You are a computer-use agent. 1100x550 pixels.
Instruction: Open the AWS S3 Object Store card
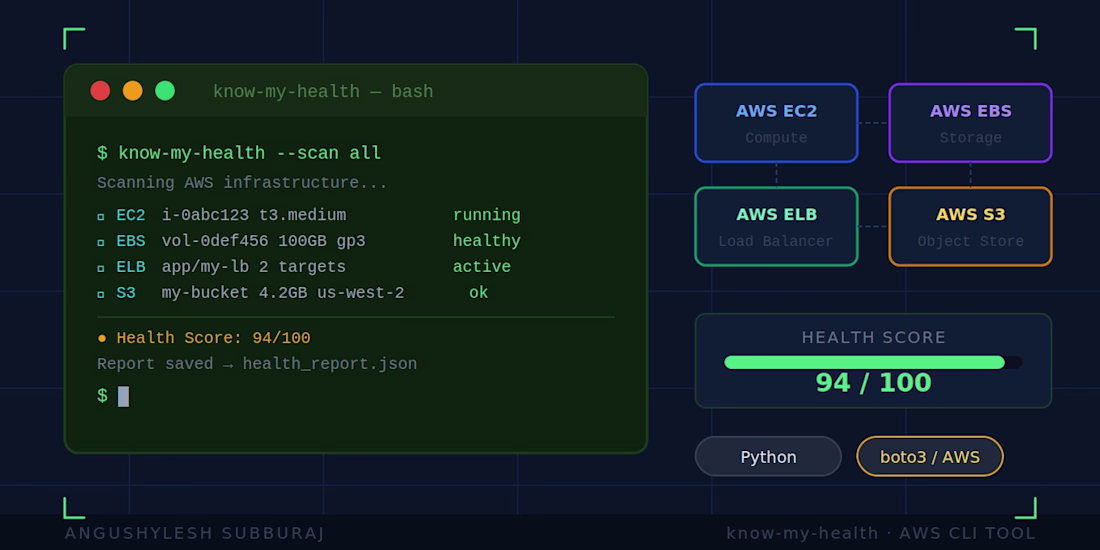tap(970, 227)
